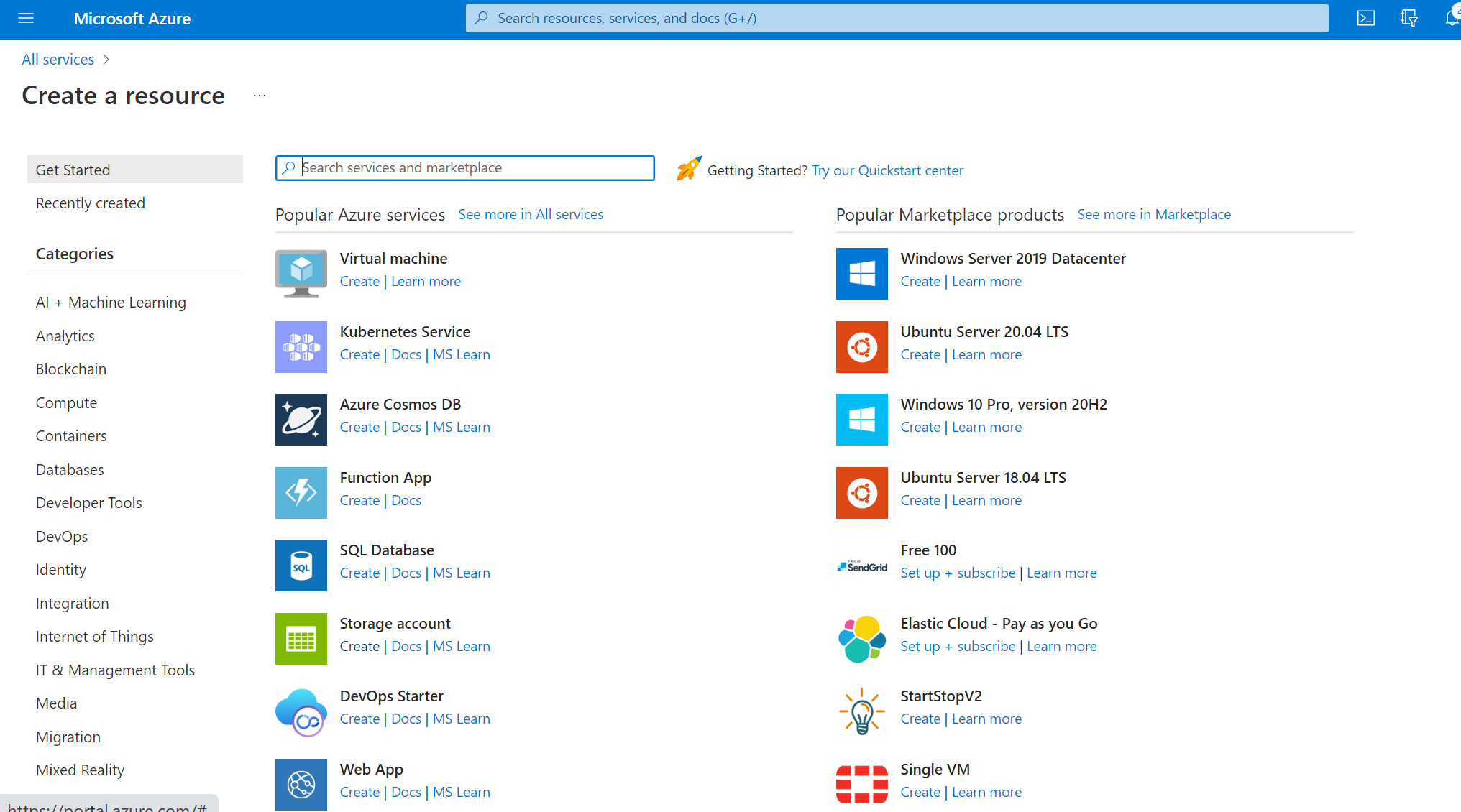Screen dimensions: 1461x812
Task: Click the SQL Database icon
Action: (x=301, y=565)
